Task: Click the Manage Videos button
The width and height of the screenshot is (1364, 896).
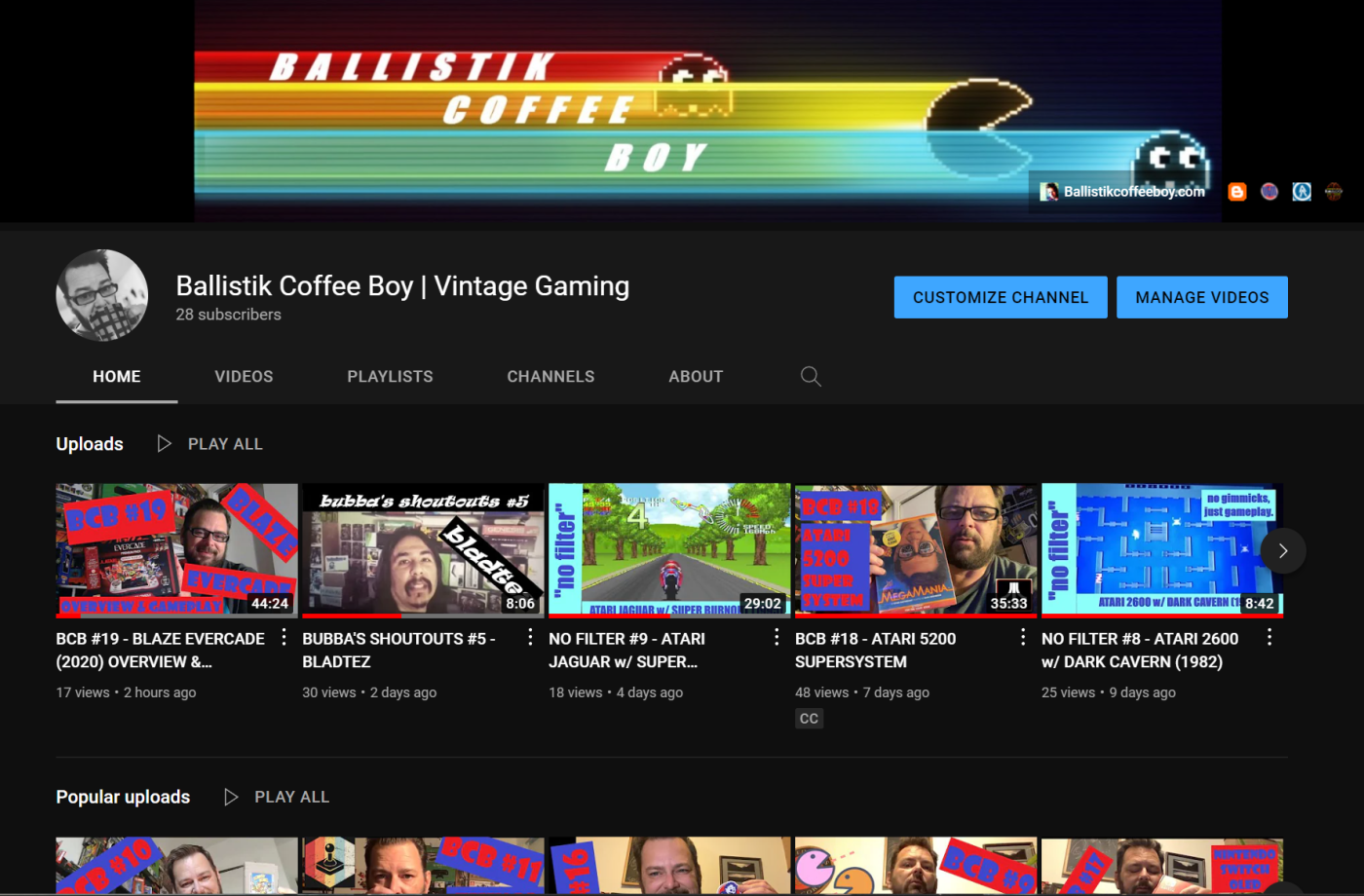Action: click(x=1201, y=297)
